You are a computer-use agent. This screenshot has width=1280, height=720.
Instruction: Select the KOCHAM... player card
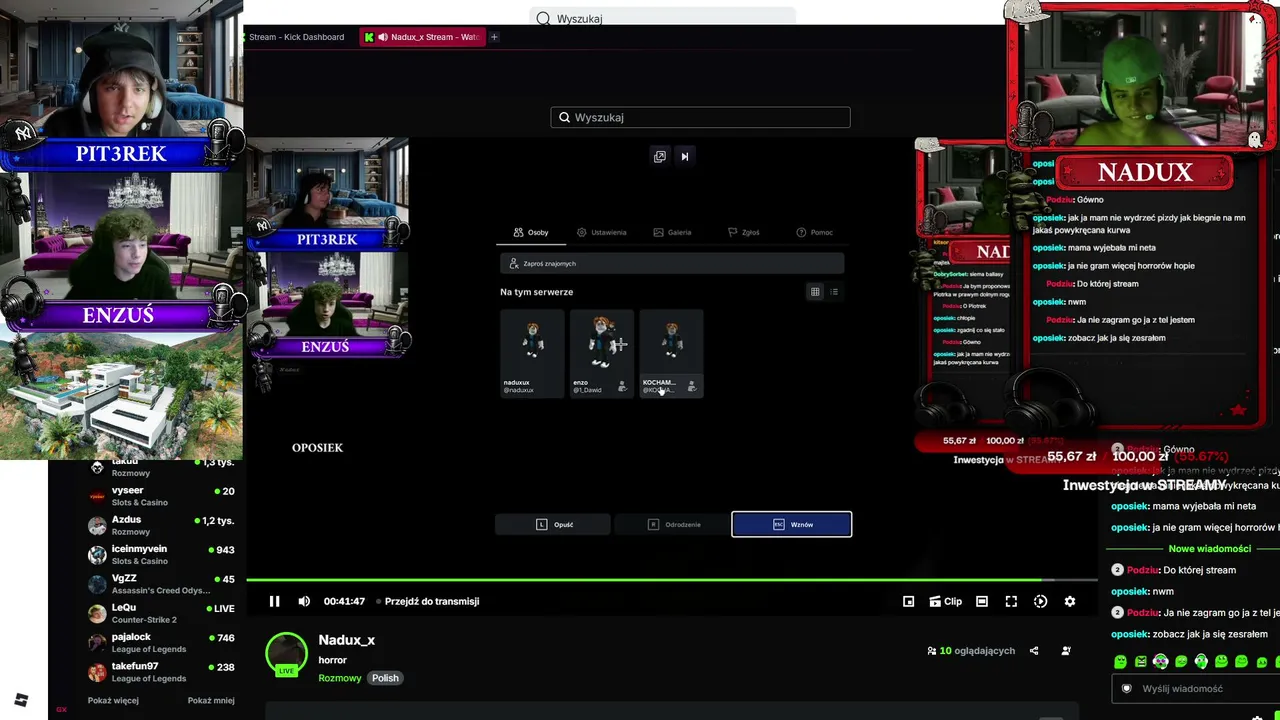tap(671, 353)
